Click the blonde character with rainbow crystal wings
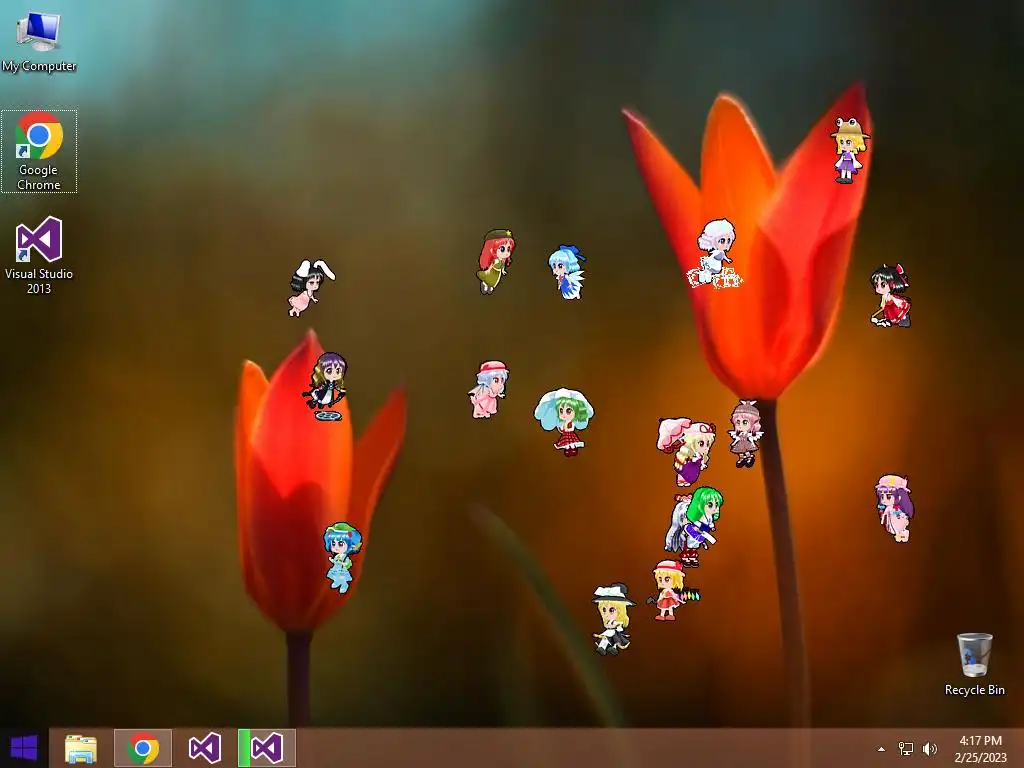This screenshot has height=768, width=1024. tap(672, 590)
